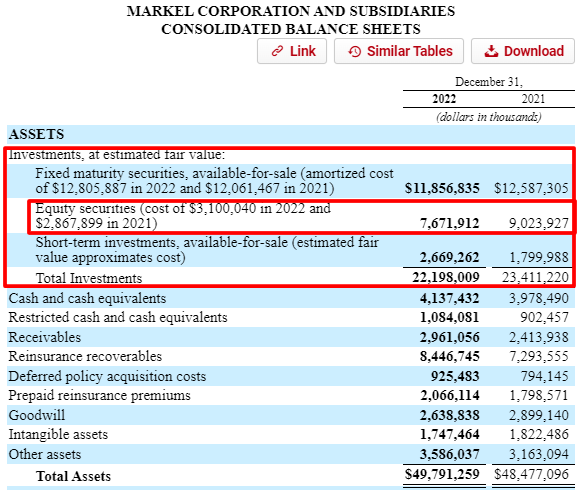Select Fixed maturity securities row label
The height and width of the screenshot is (490, 581).
214,181
